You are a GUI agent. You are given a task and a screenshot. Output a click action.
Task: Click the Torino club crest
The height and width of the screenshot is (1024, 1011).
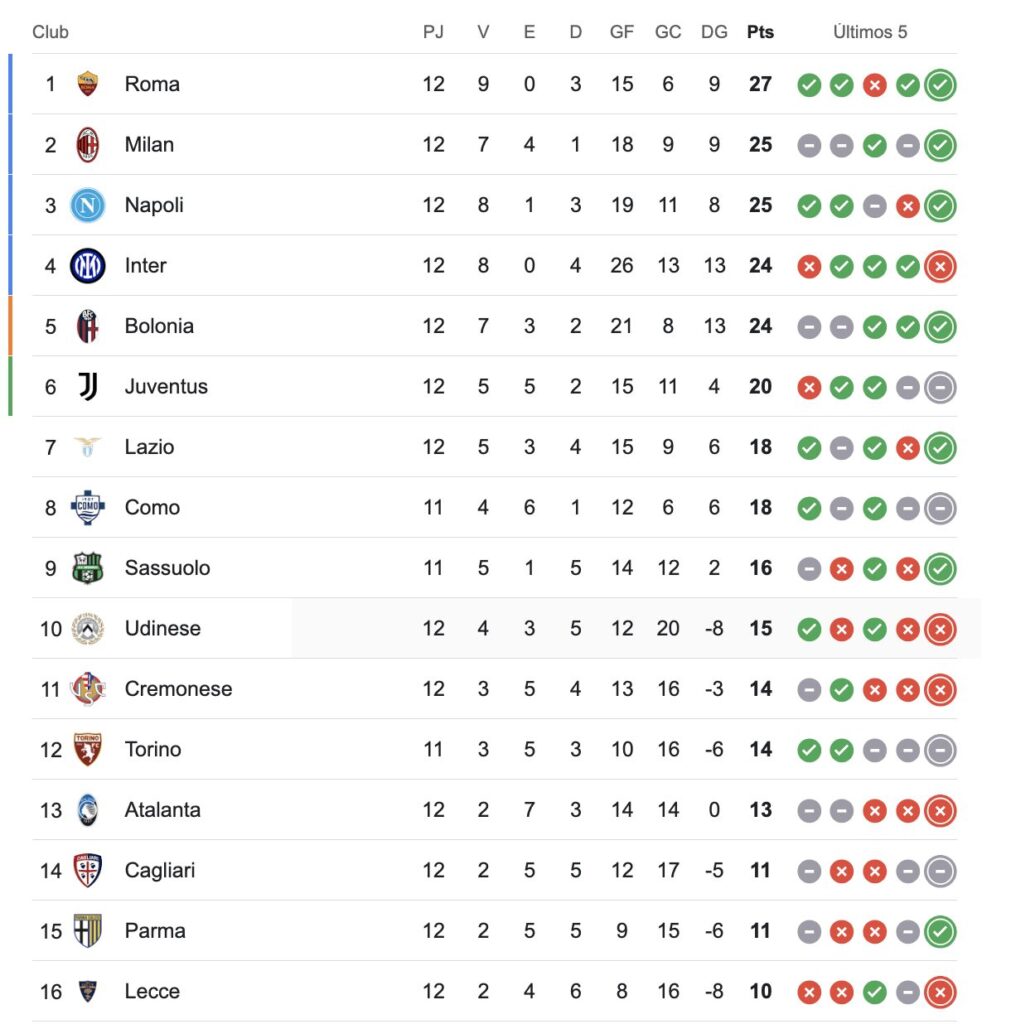point(88,749)
